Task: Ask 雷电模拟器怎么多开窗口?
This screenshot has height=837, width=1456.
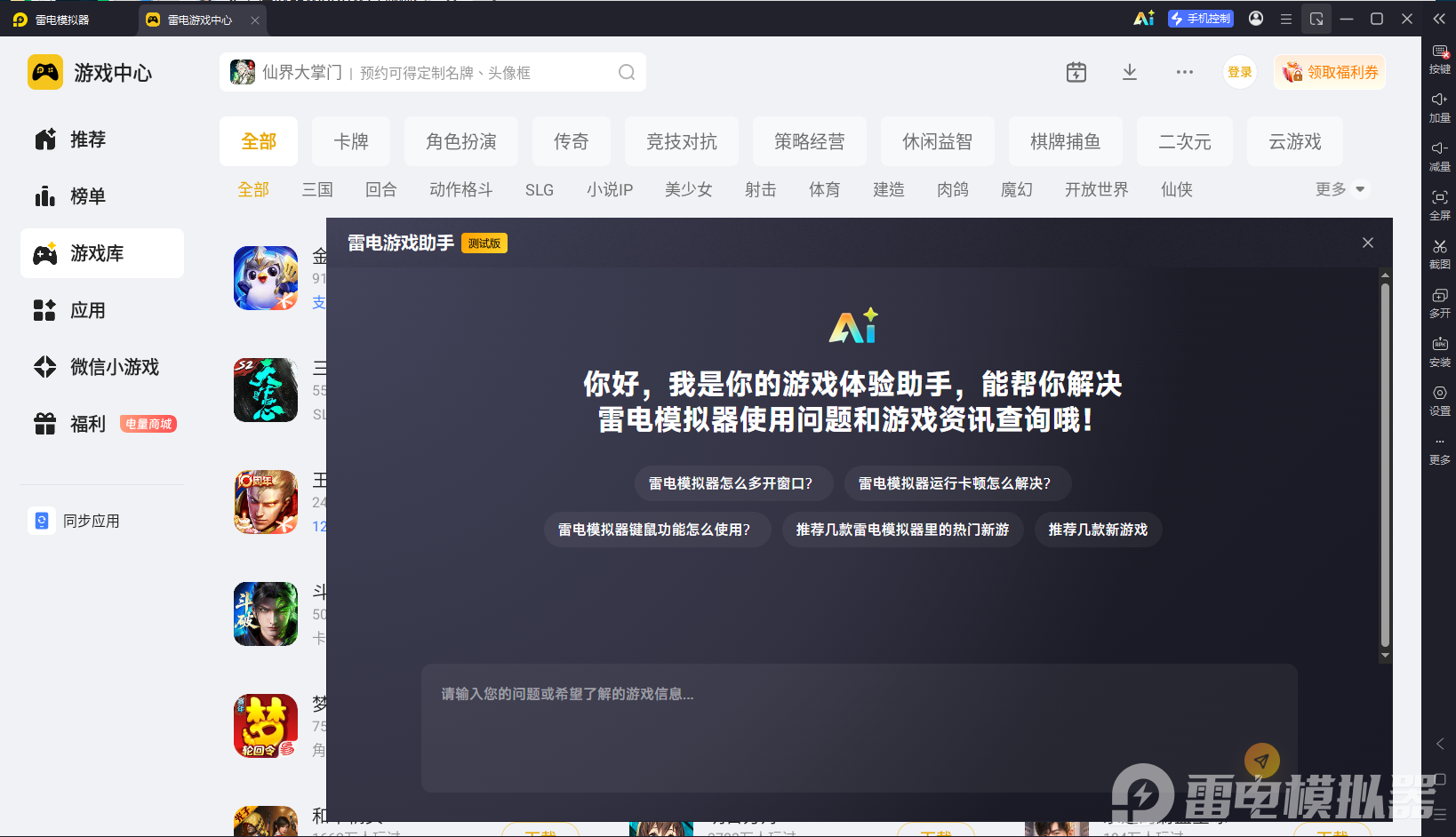Action: pyautogui.click(x=733, y=483)
